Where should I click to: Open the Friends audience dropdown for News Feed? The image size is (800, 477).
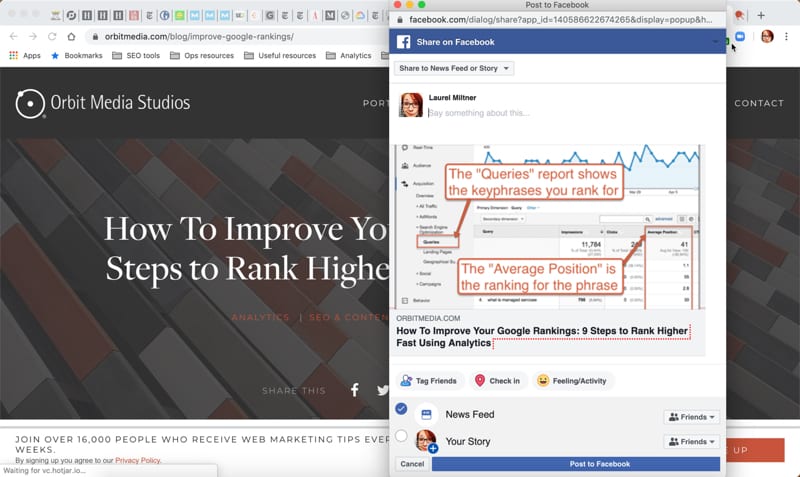pos(691,417)
